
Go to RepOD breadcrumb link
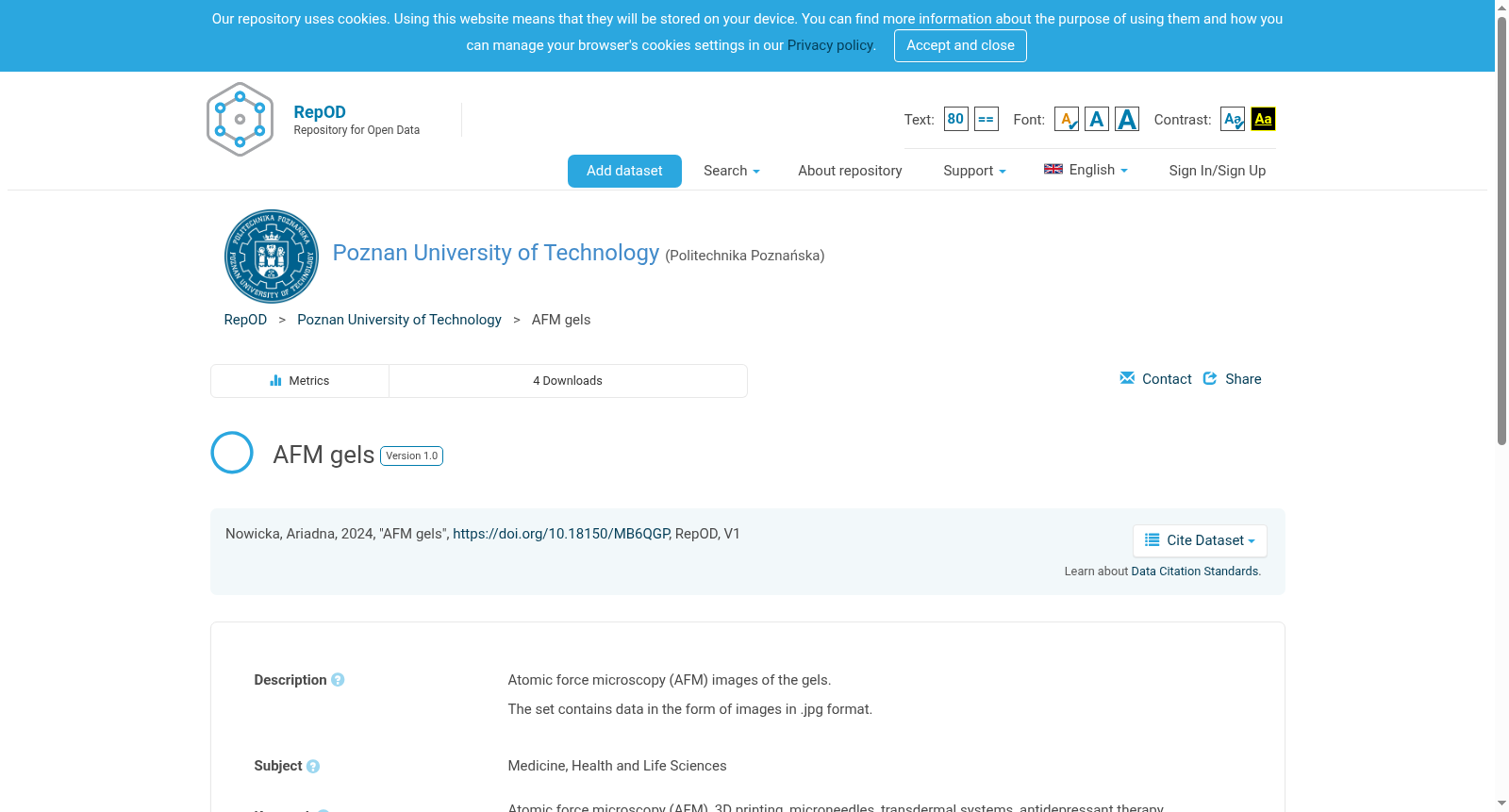click(x=245, y=320)
